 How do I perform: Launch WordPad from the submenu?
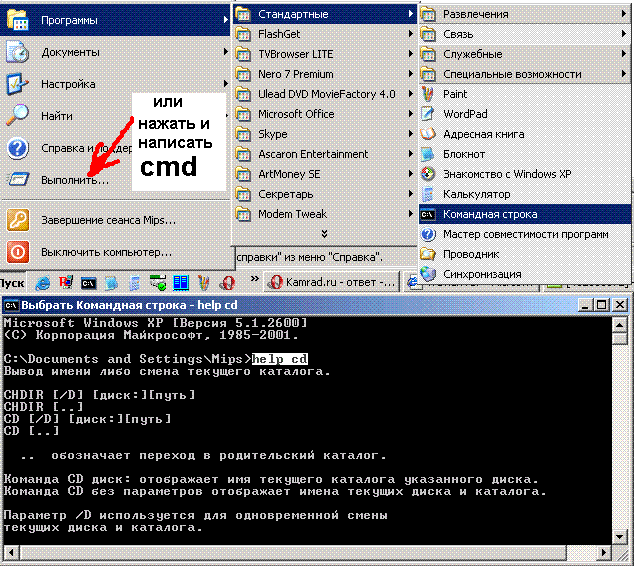click(x=465, y=114)
